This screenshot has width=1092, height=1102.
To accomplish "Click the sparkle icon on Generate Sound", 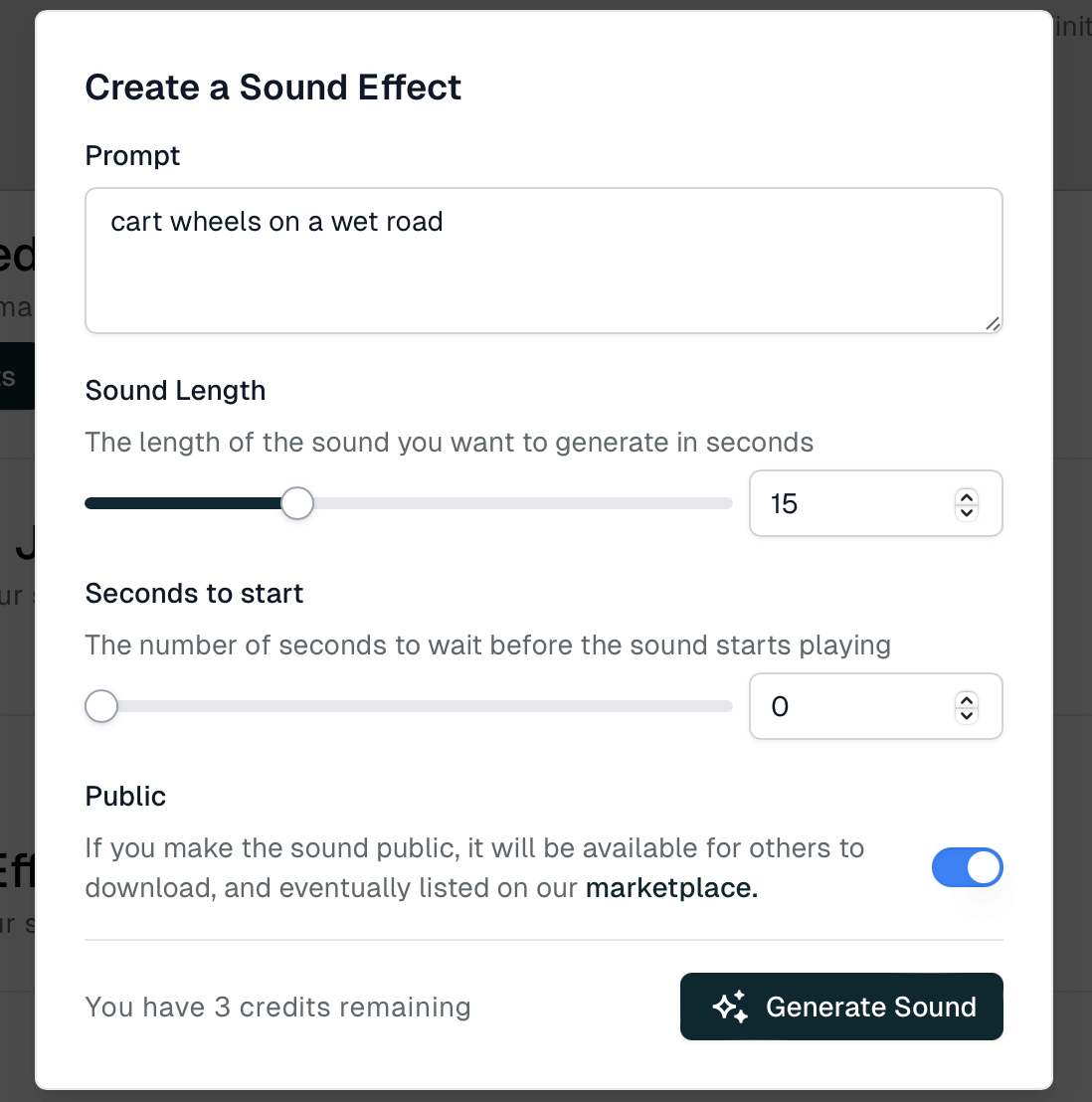I will tap(730, 1007).
